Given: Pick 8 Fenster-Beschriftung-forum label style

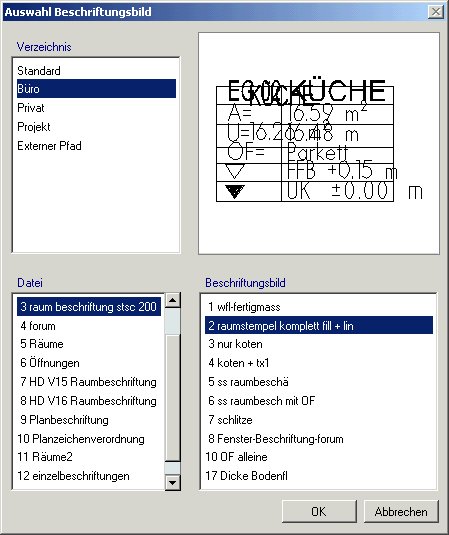Looking at the screenshot, I should [x=276, y=439].
